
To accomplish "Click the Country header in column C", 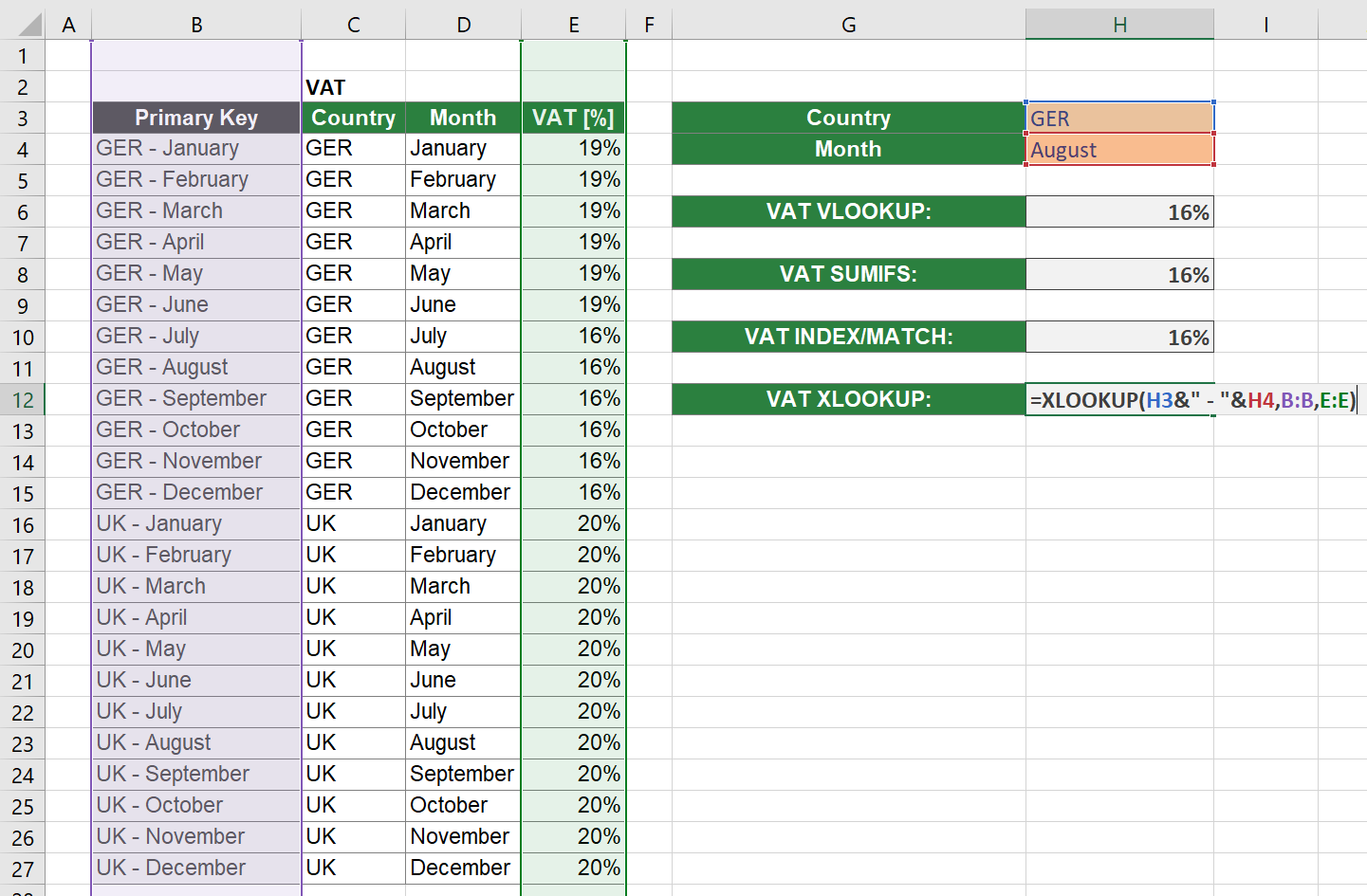I will 353,118.
